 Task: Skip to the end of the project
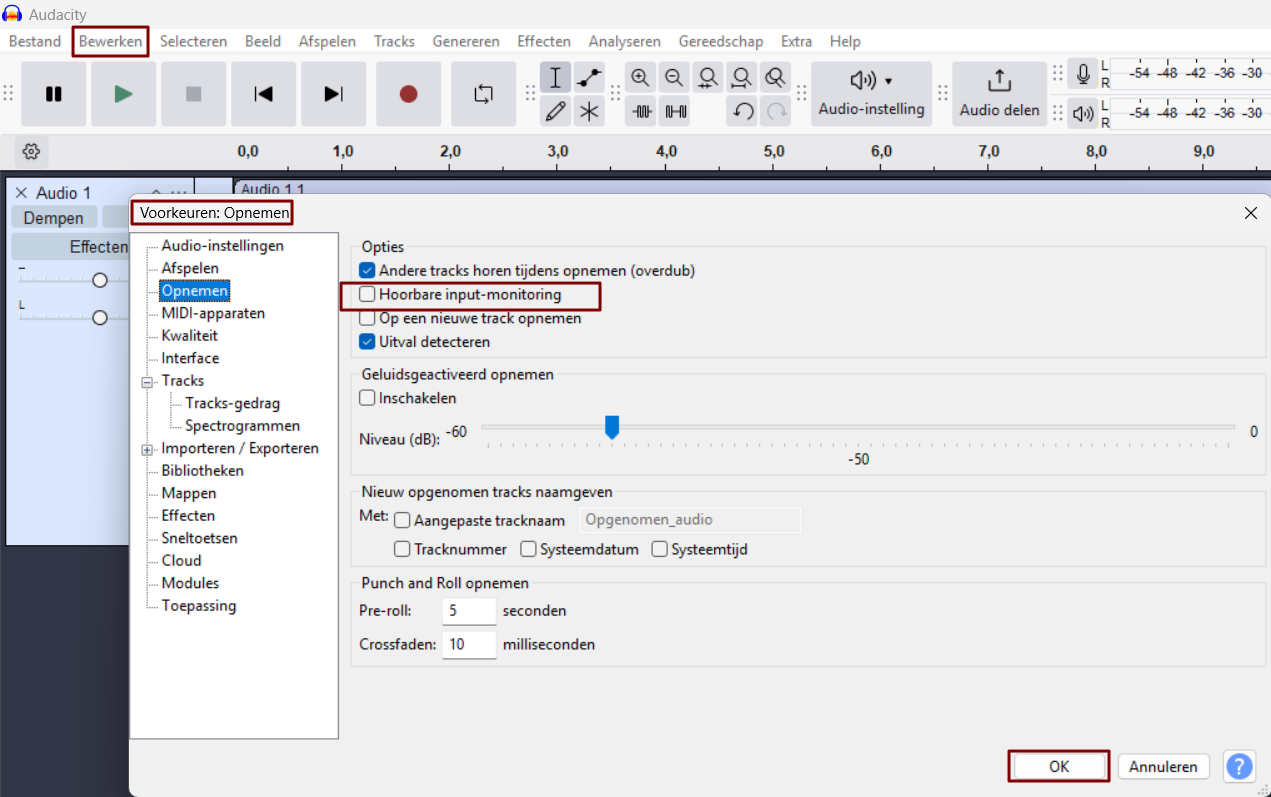[334, 94]
